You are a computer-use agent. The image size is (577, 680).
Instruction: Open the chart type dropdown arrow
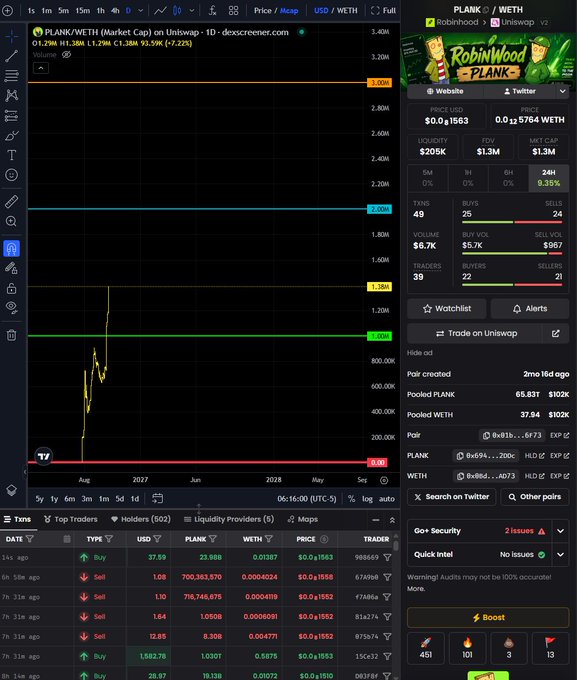pyautogui.click(x=192, y=10)
